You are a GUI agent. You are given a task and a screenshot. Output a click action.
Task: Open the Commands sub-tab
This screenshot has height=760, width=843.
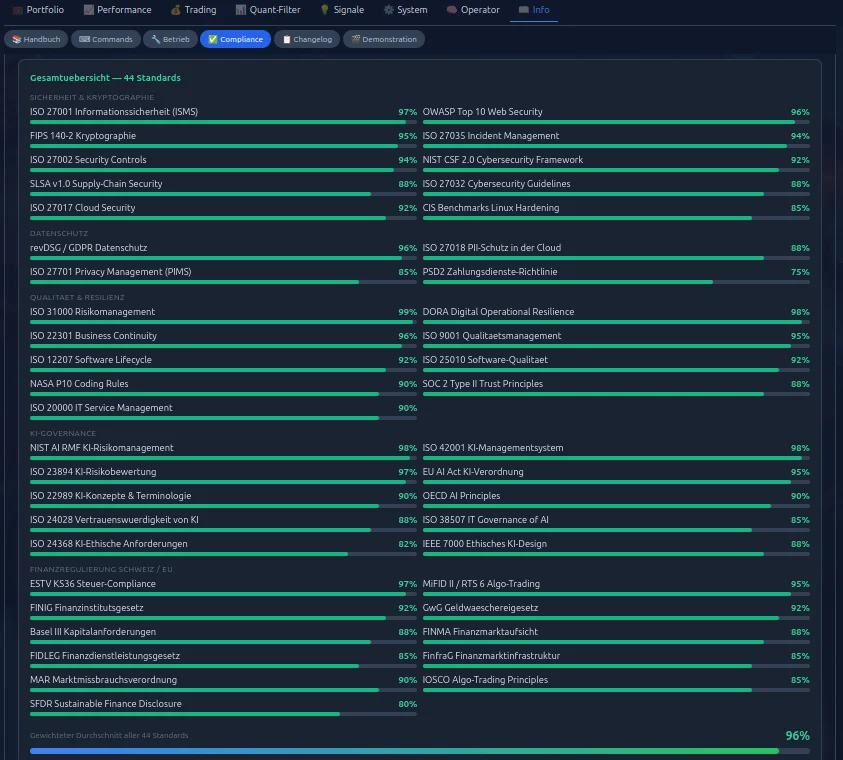click(106, 39)
